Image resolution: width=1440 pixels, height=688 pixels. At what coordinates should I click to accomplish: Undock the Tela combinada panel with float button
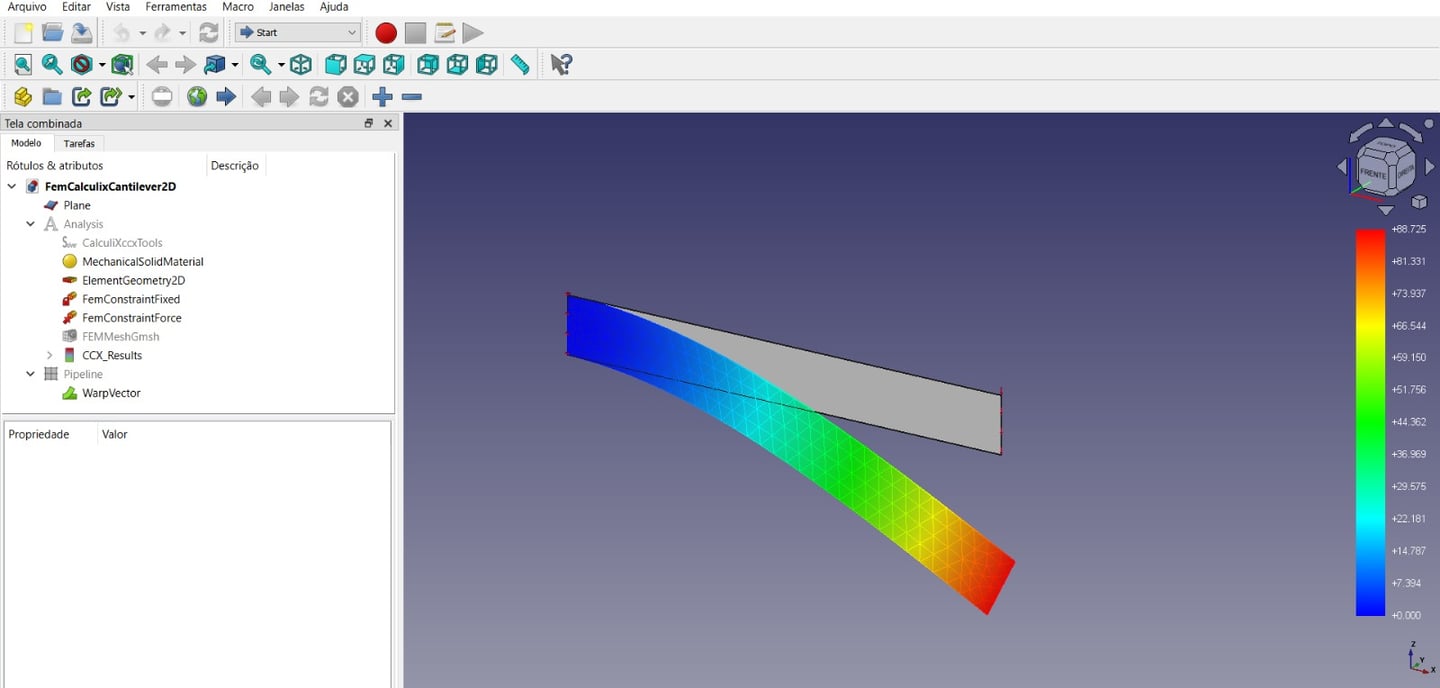(368, 123)
